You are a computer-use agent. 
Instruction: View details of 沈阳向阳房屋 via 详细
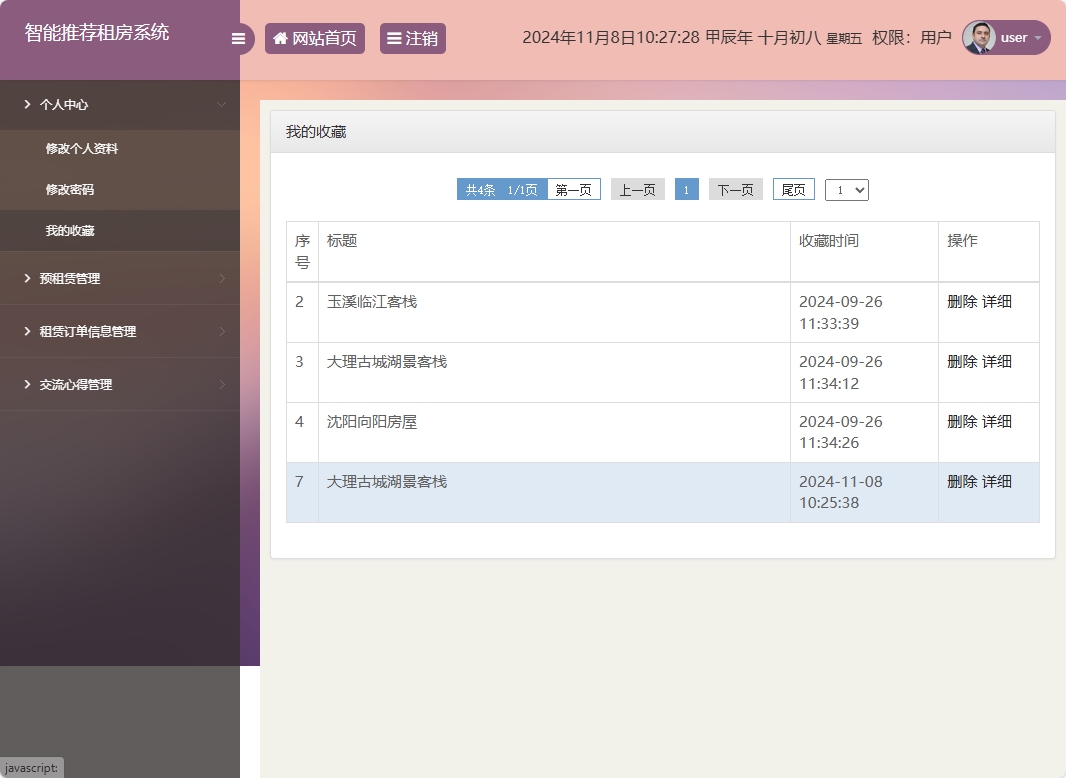1000,421
